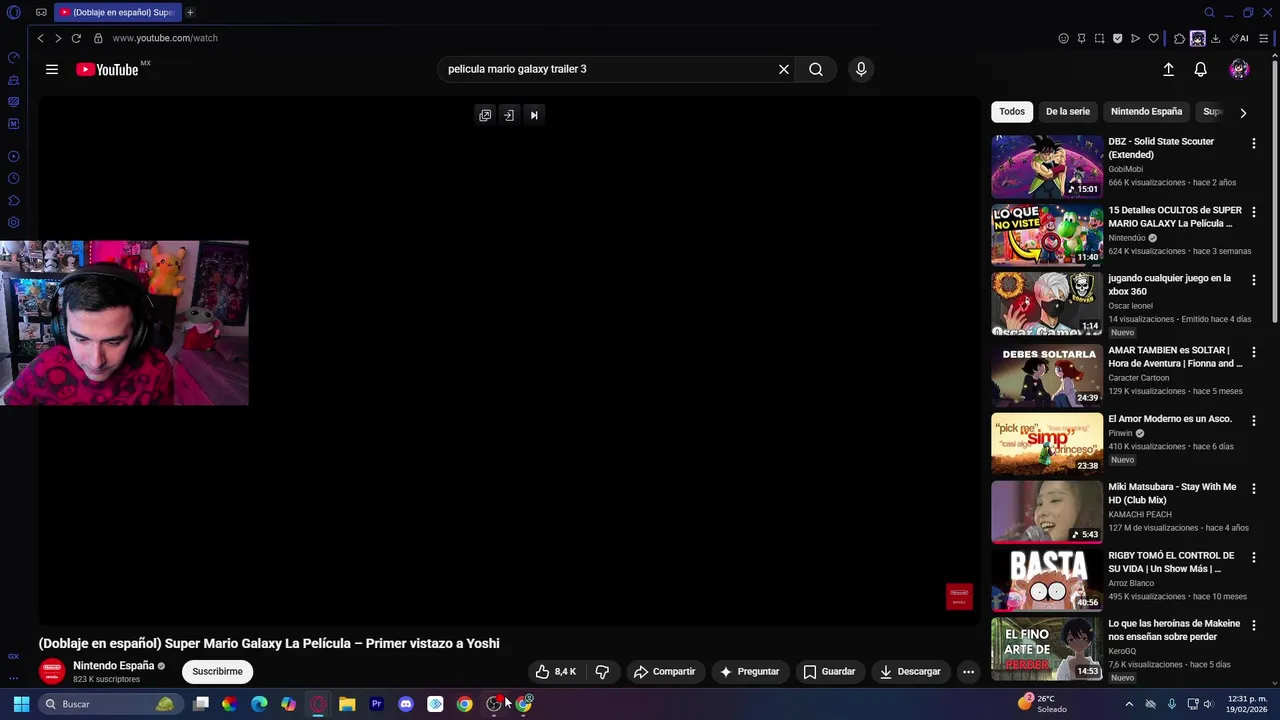Open Miki Matsubara Stay With Me title

pos(1172,494)
